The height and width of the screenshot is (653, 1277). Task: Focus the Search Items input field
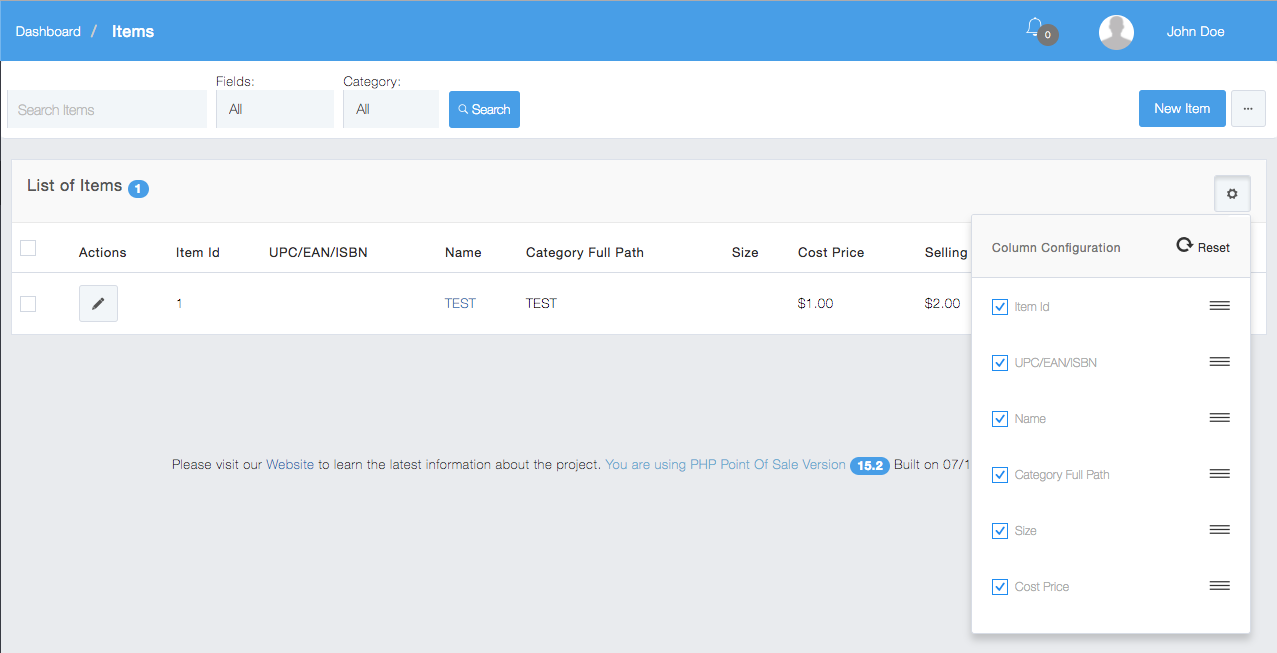(107, 110)
